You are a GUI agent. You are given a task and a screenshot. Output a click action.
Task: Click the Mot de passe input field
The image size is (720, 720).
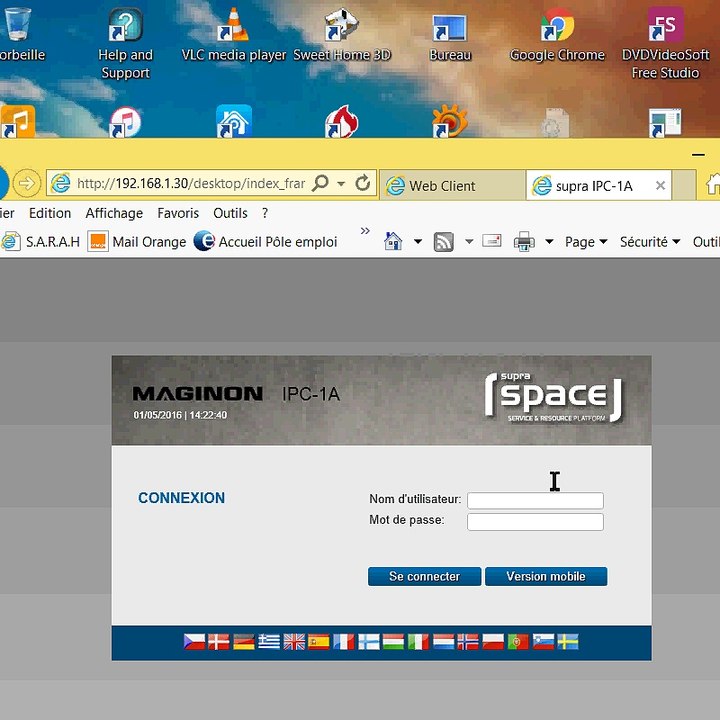[x=535, y=522]
